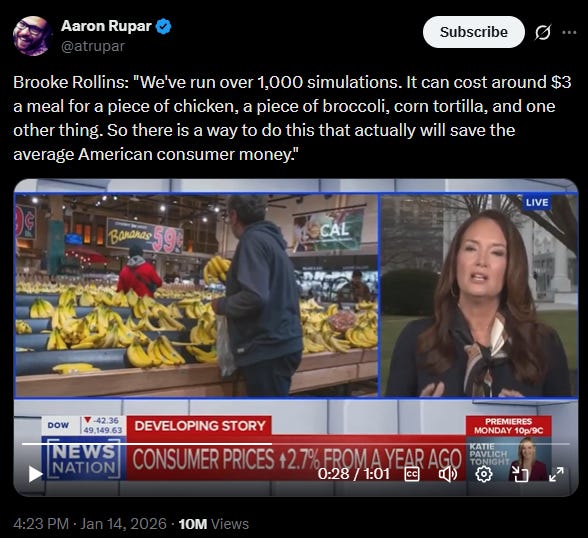Subscribe to Aaron Rupar

tap(474, 32)
